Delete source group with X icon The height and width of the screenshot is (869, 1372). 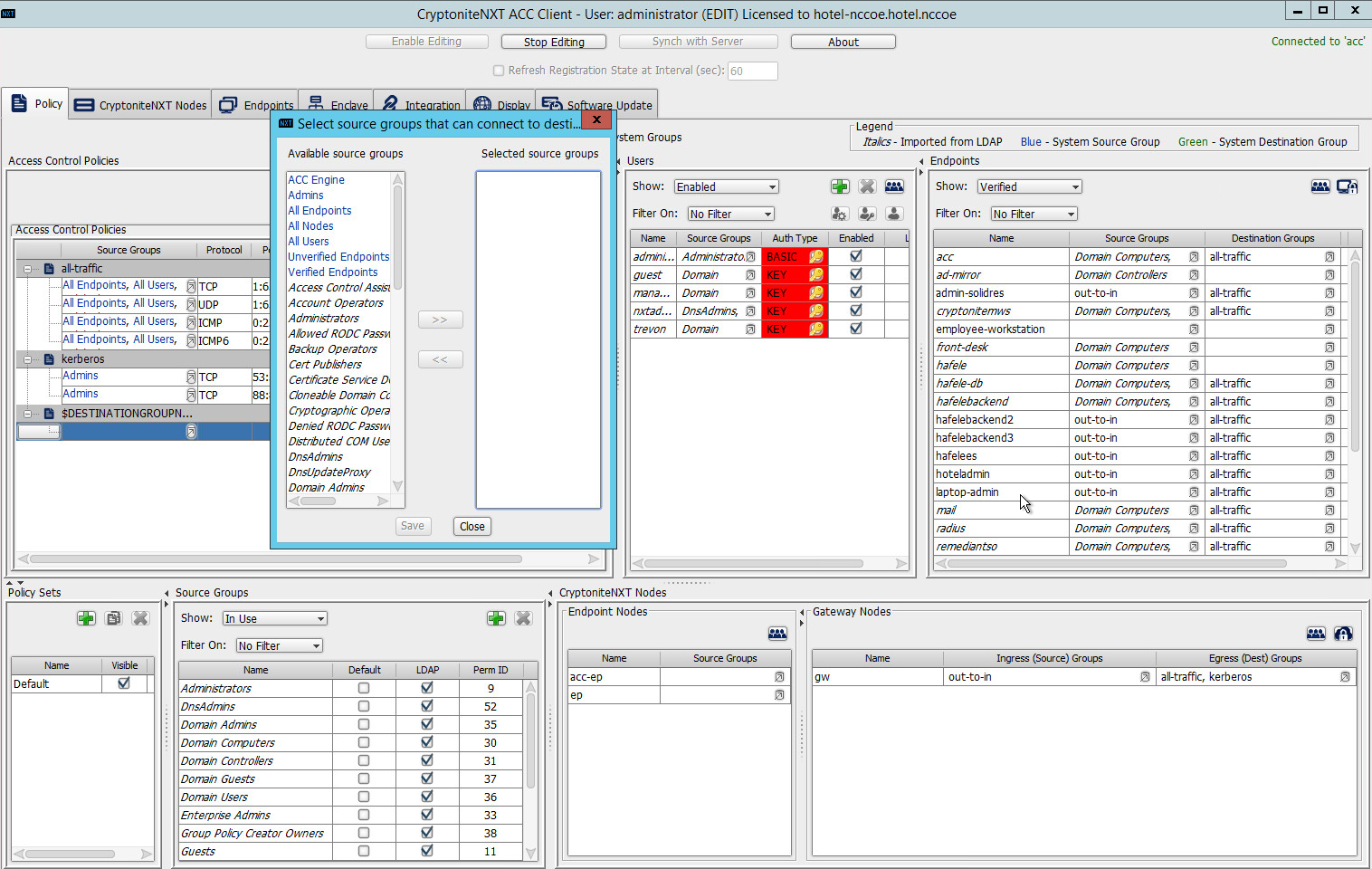pyautogui.click(x=523, y=618)
